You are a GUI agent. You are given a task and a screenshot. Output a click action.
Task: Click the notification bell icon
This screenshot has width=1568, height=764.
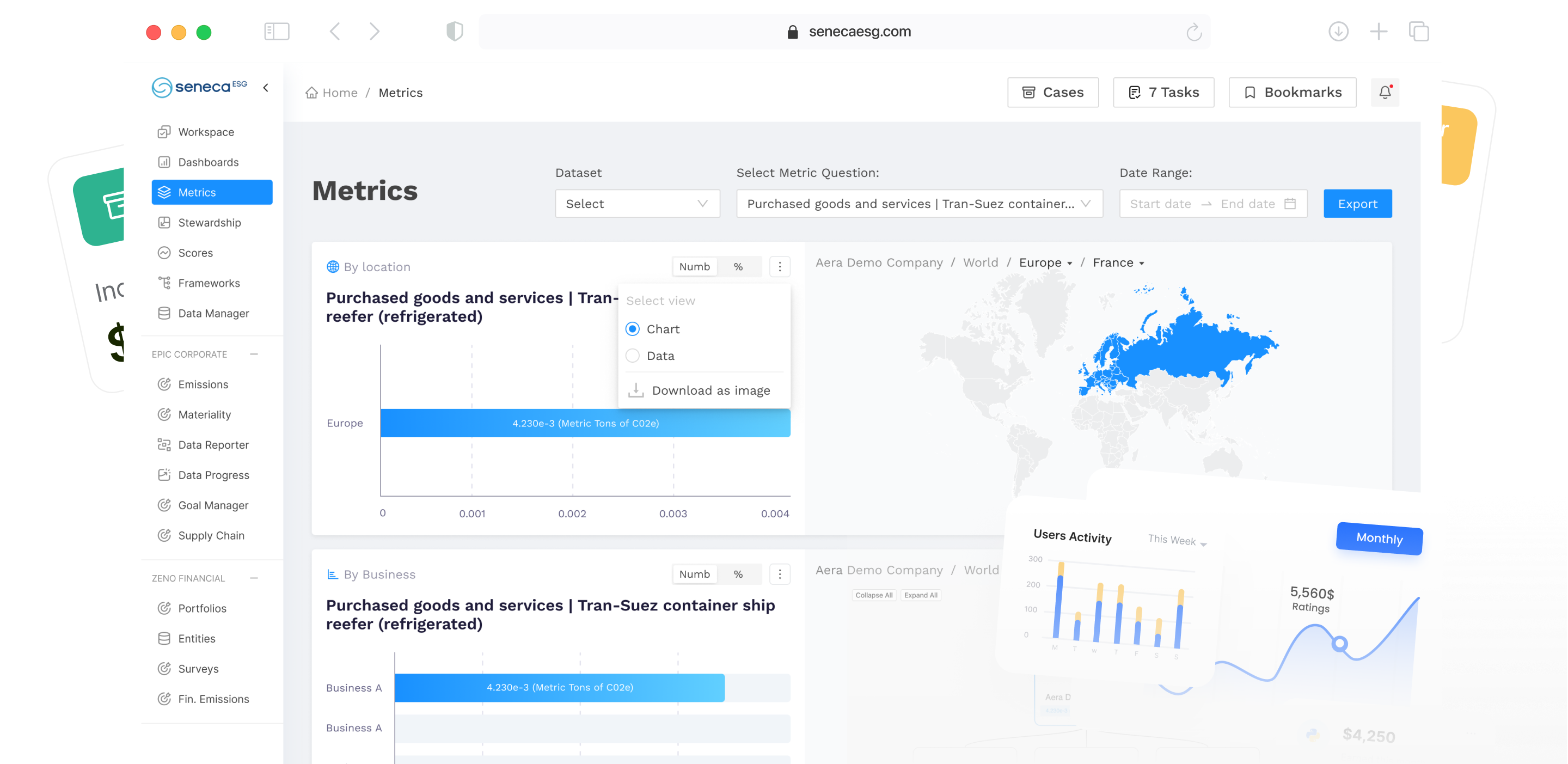[x=1386, y=92]
